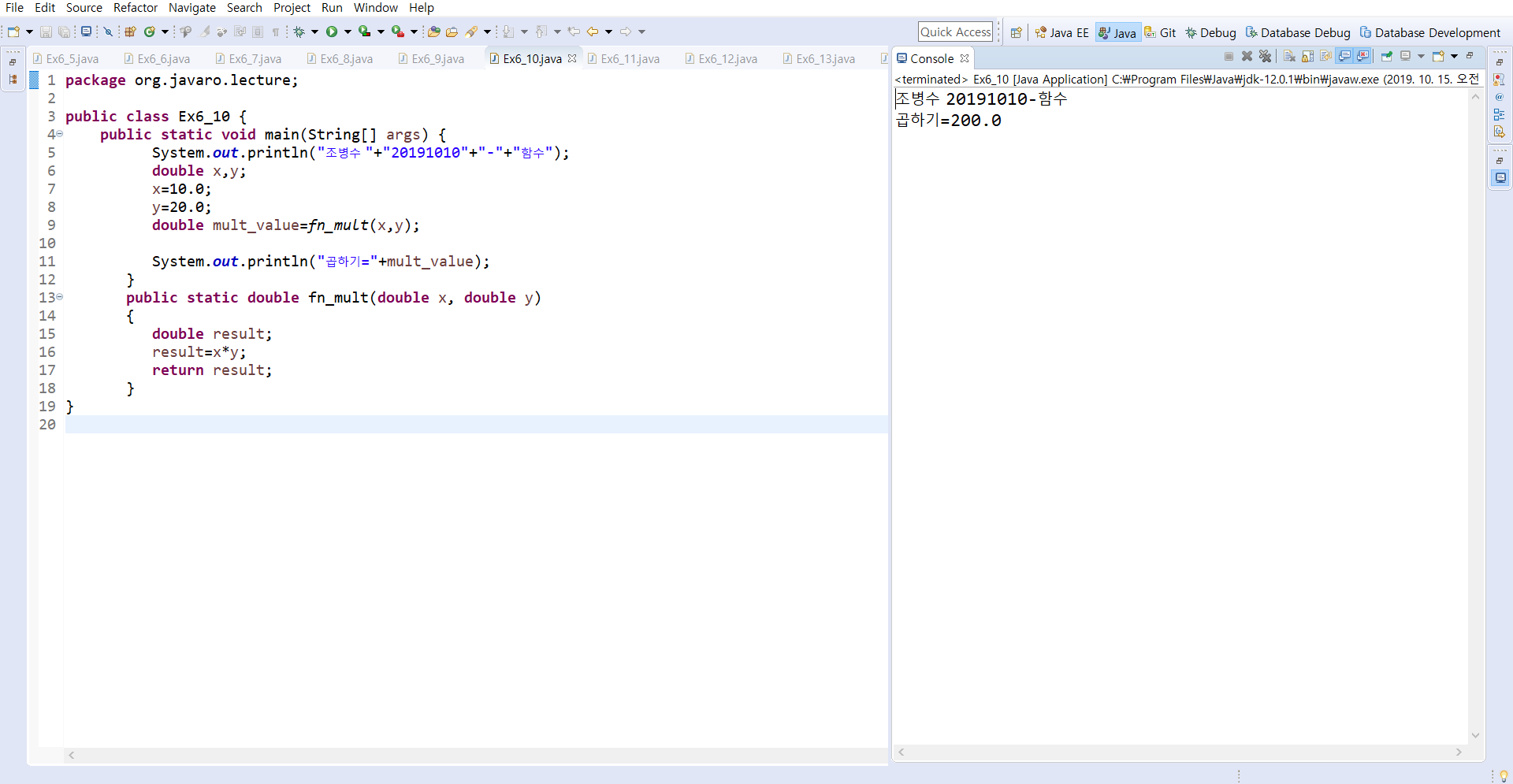
Task: Switch to the Ex6_11.java editor tab
Action: (x=623, y=59)
